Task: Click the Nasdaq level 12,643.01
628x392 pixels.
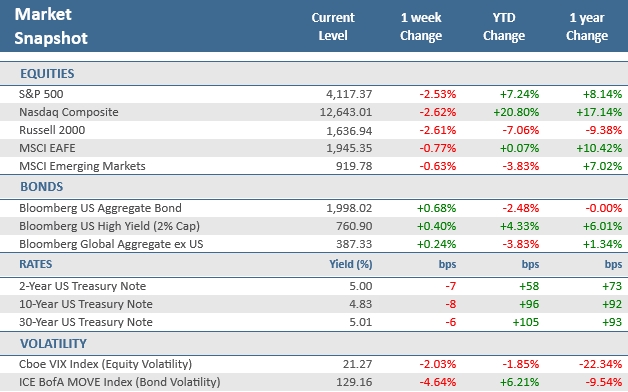Action: click(346, 113)
